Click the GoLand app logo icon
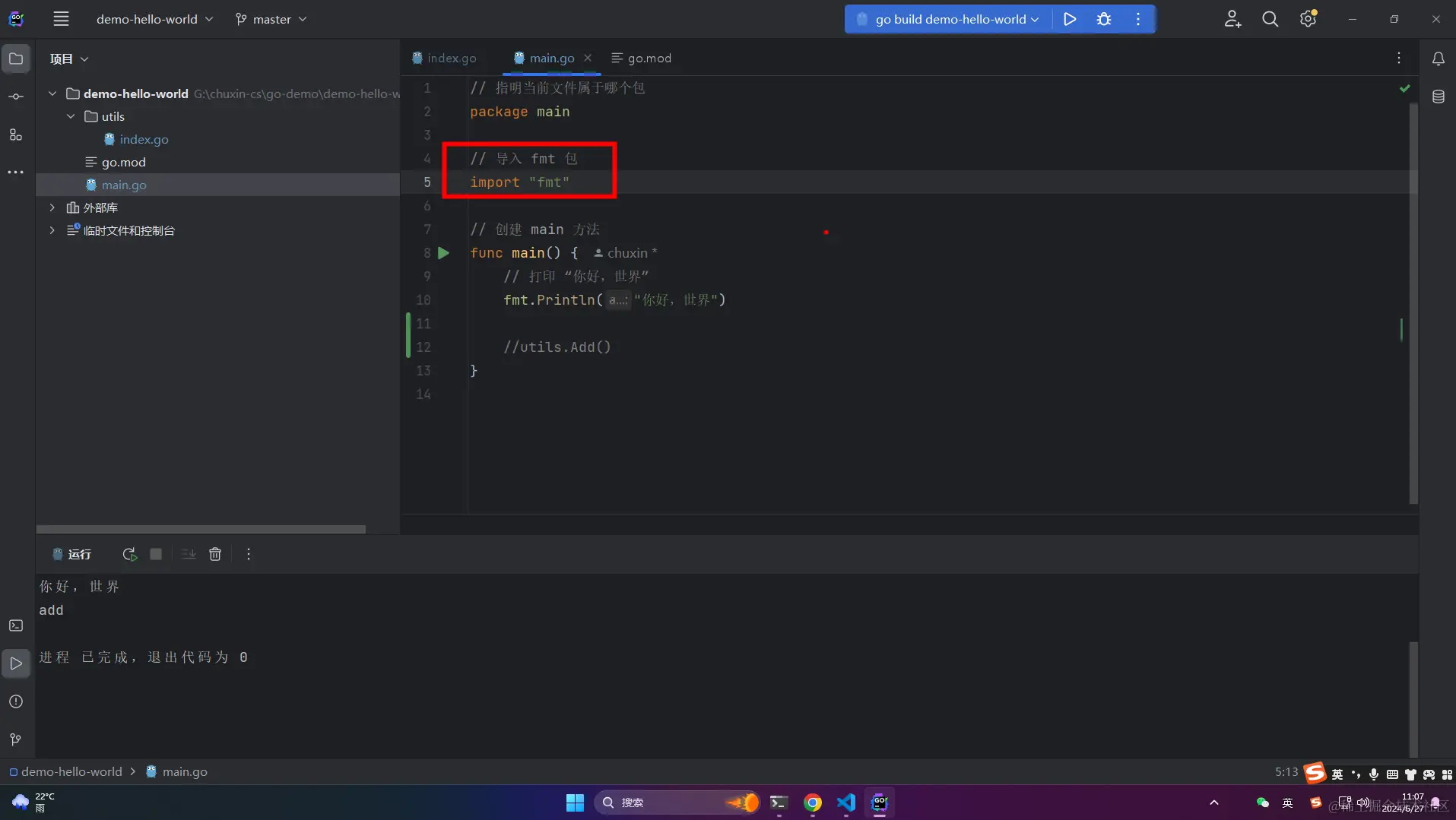 [16, 19]
